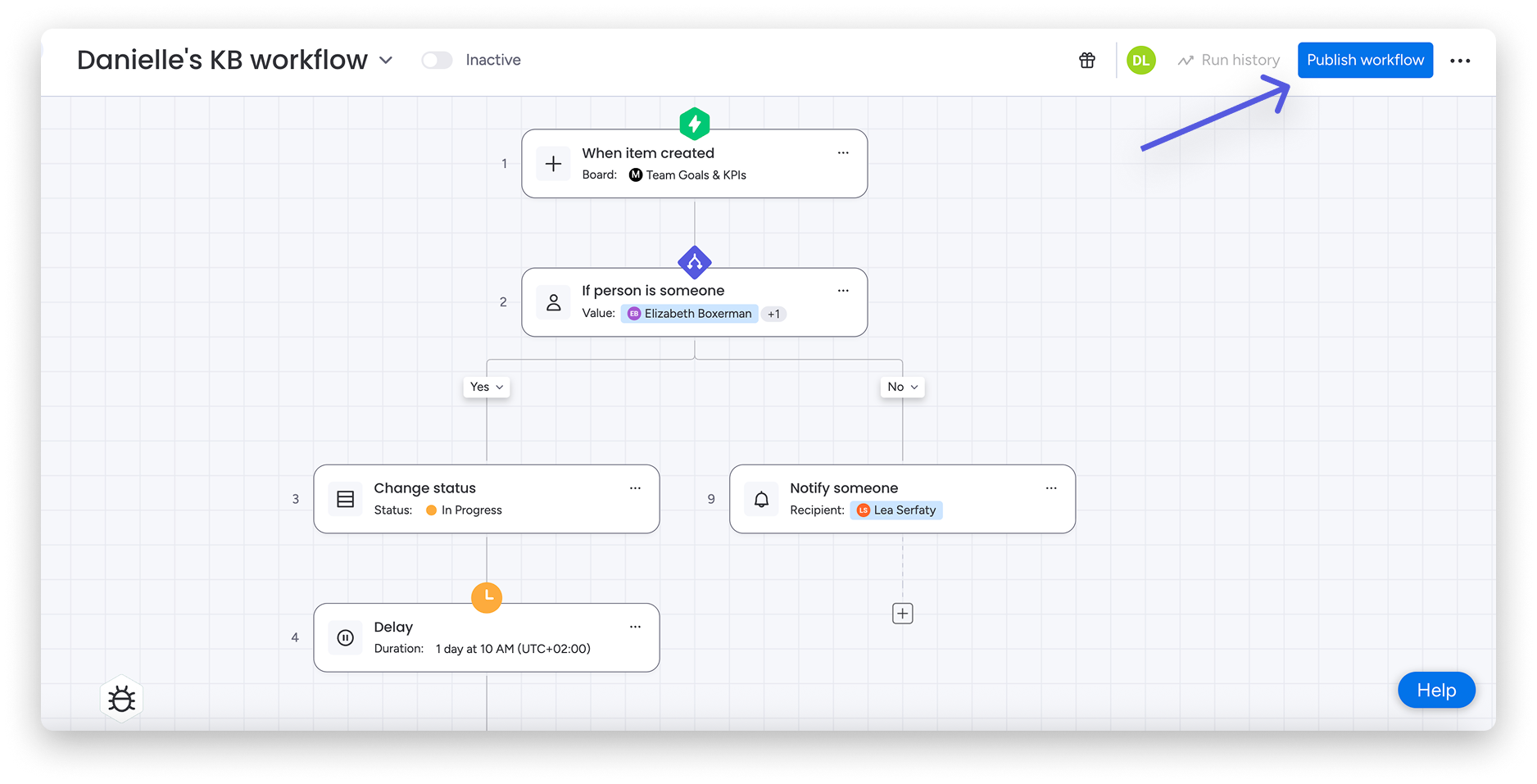Open the No branch dropdown
Screen dimensions: 1537x784
tap(902, 387)
